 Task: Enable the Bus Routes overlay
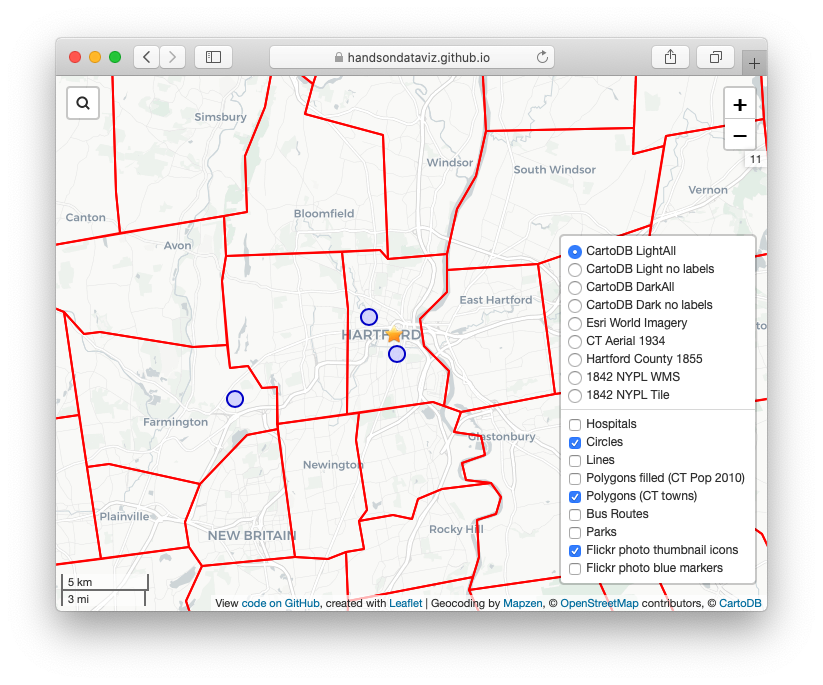point(575,514)
